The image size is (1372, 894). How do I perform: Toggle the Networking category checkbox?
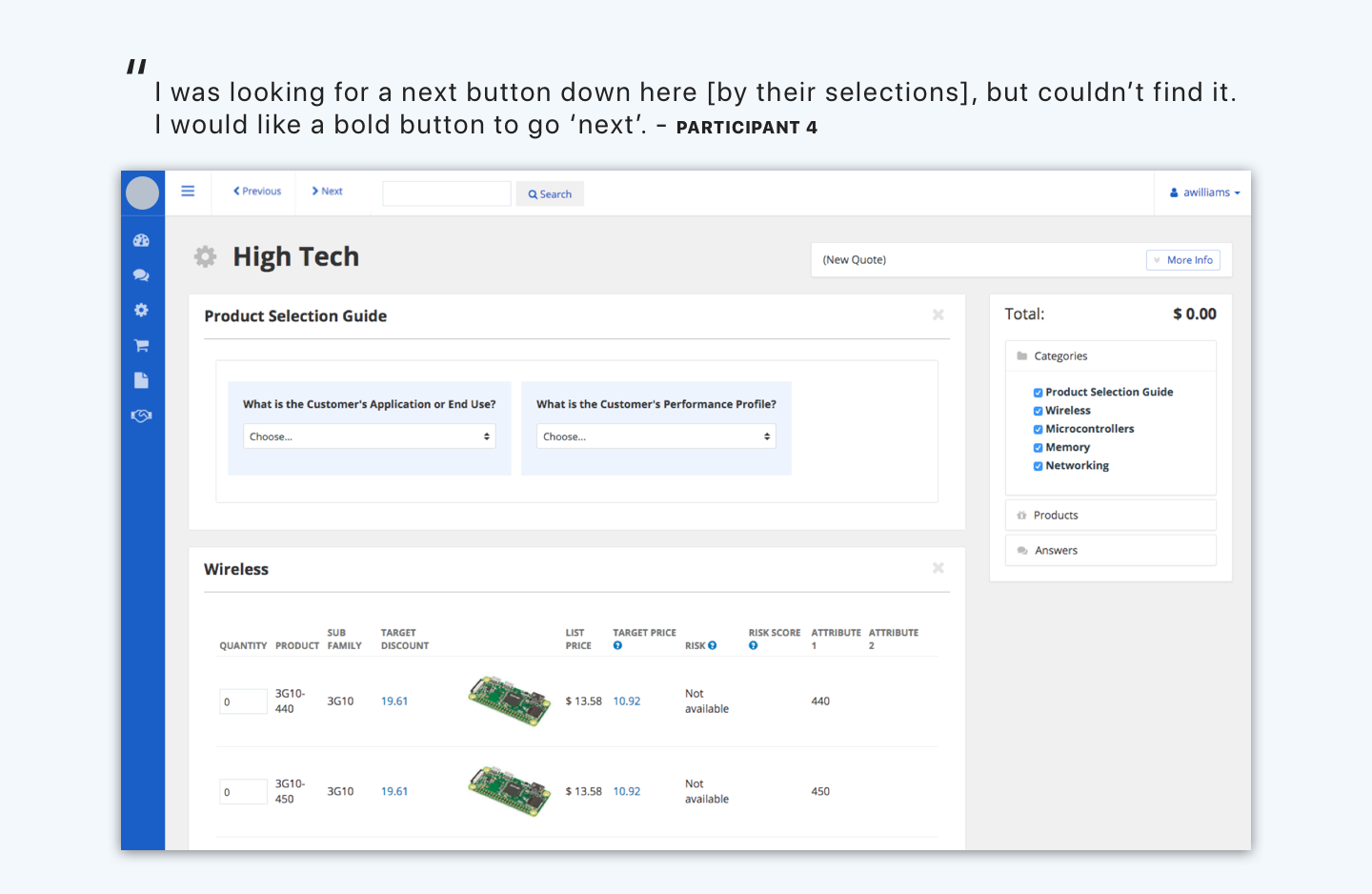1038,466
